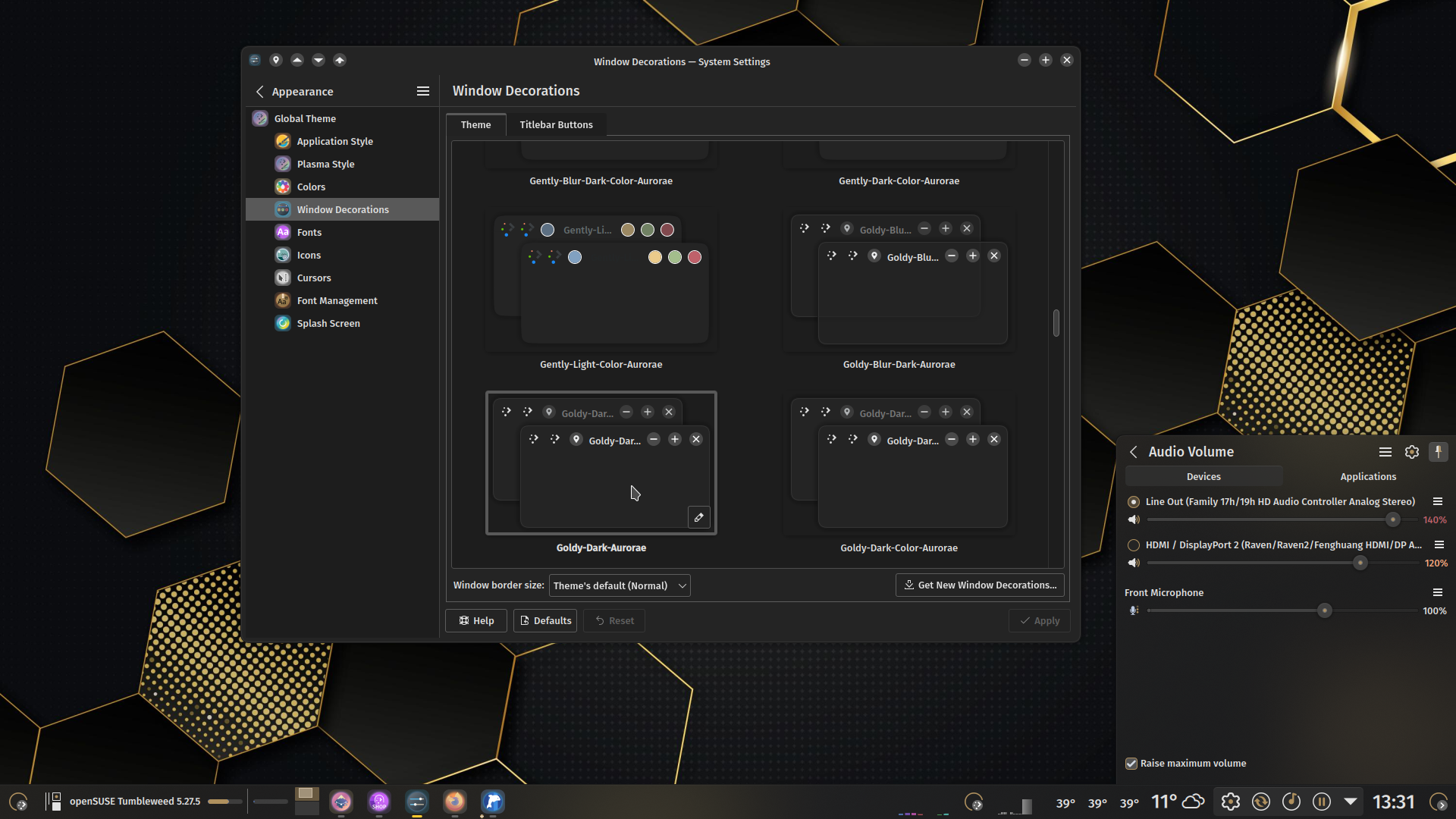Adjust the Line Out volume slider handle
The height and width of the screenshot is (819, 1456).
click(x=1392, y=519)
